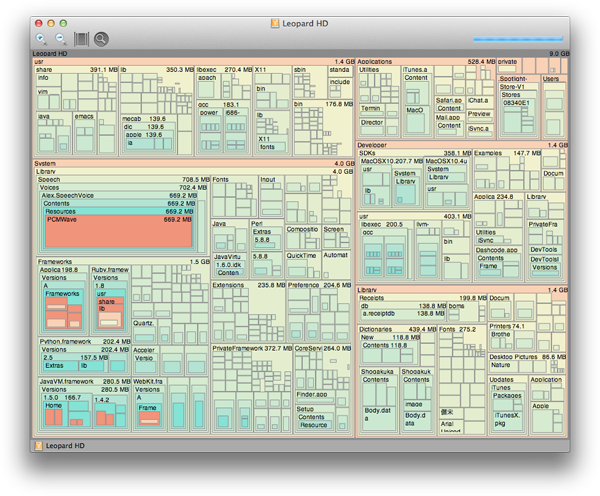Select the Alex.SpeechVoice folder cell
This screenshot has width=600, height=496.
pyautogui.click(x=119, y=196)
